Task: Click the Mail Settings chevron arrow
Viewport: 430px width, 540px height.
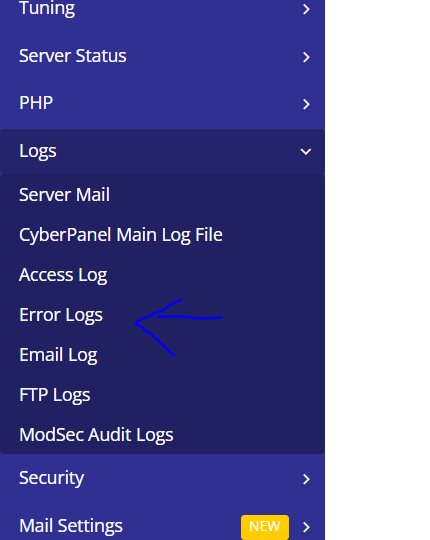Action: (x=306, y=527)
